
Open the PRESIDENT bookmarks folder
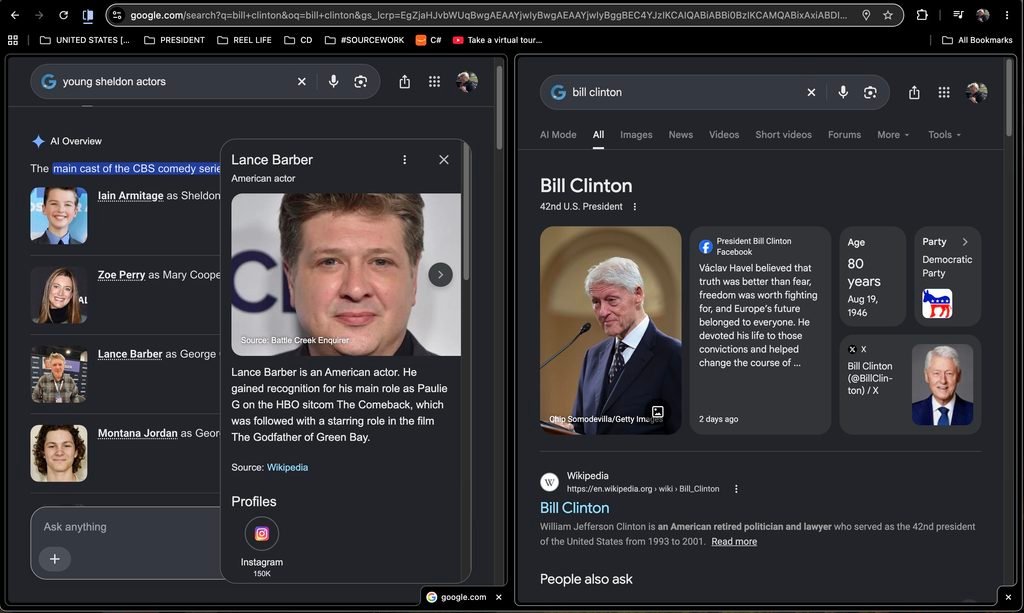click(174, 40)
